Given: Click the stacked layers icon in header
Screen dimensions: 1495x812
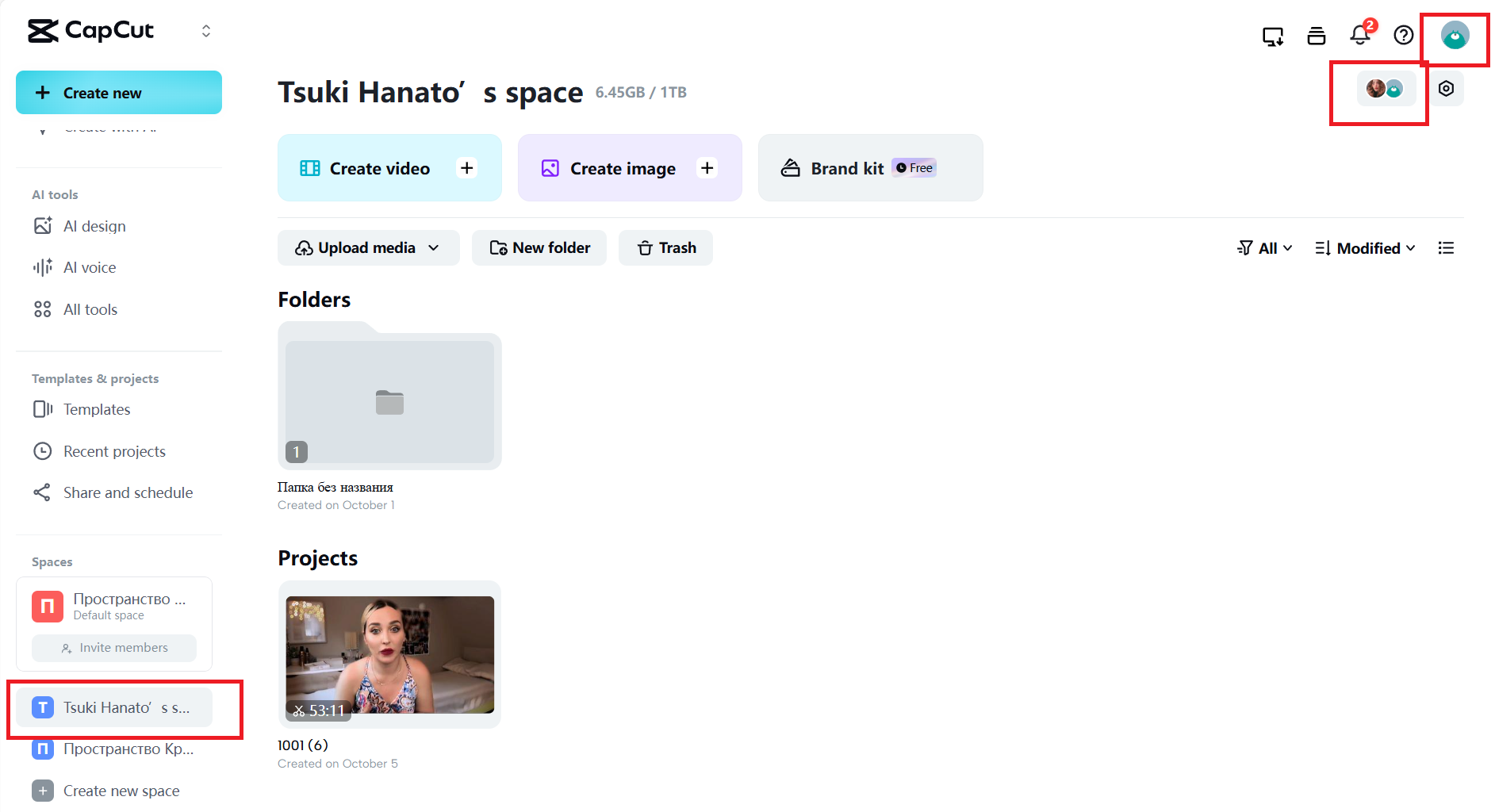Looking at the screenshot, I should pyautogui.click(x=1316, y=36).
